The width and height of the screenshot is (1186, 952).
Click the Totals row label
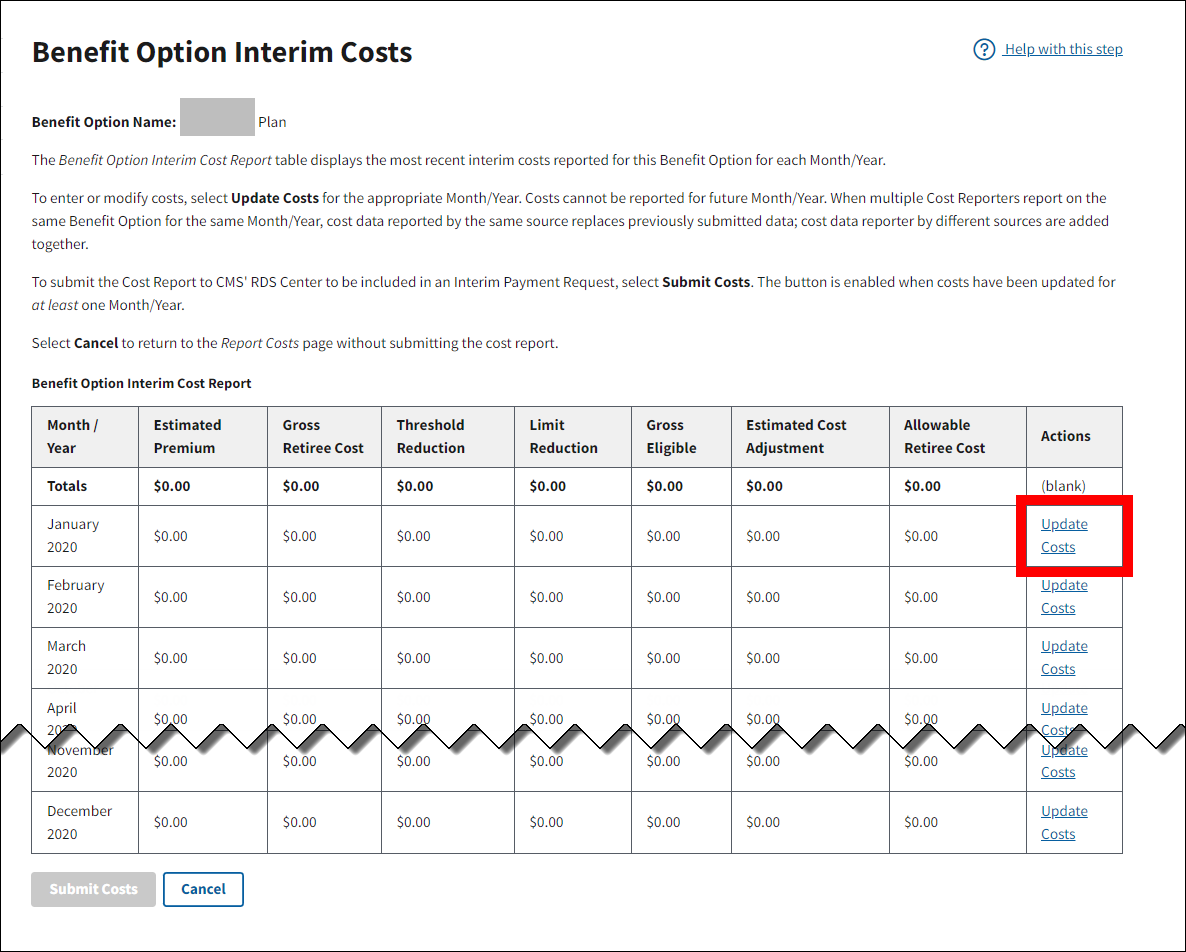[x=67, y=486]
